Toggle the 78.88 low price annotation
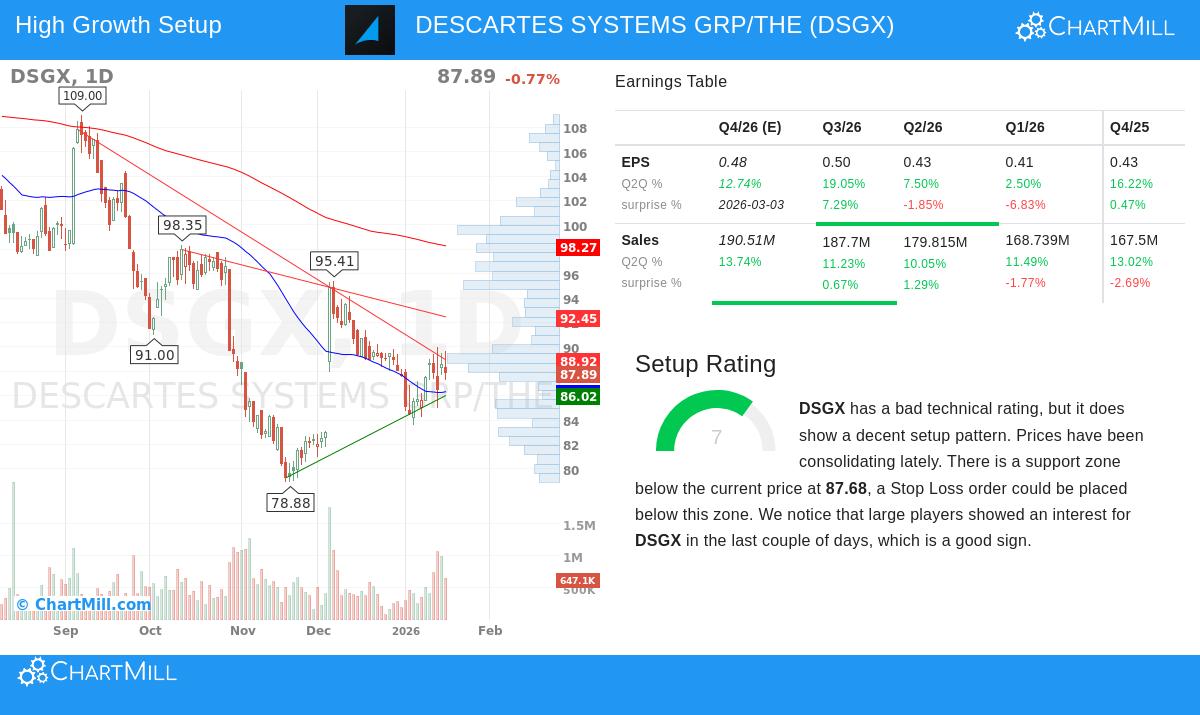 pos(291,503)
